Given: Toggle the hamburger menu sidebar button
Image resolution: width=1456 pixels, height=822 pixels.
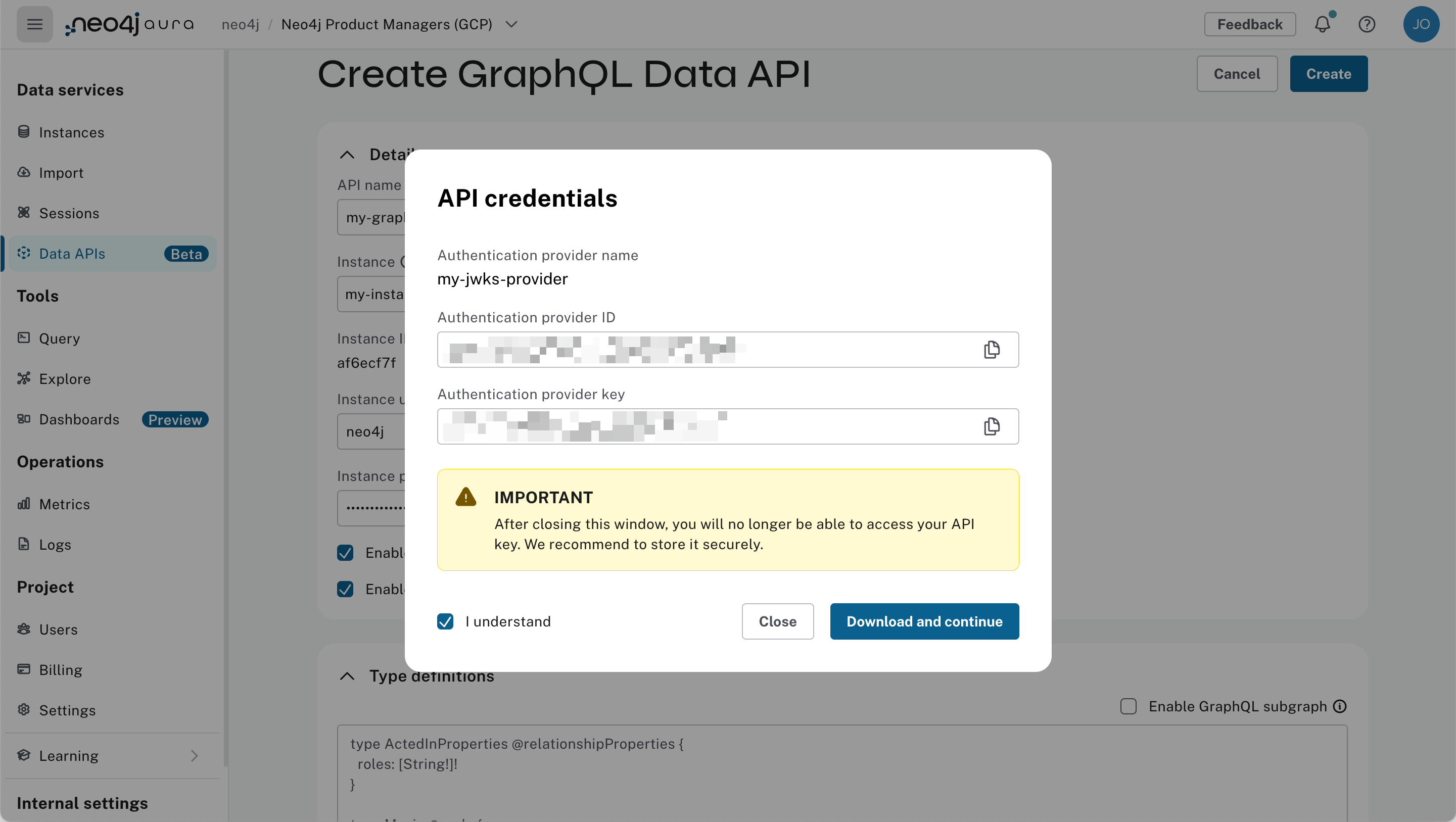Looking at the screenshot, I should 34,24.
